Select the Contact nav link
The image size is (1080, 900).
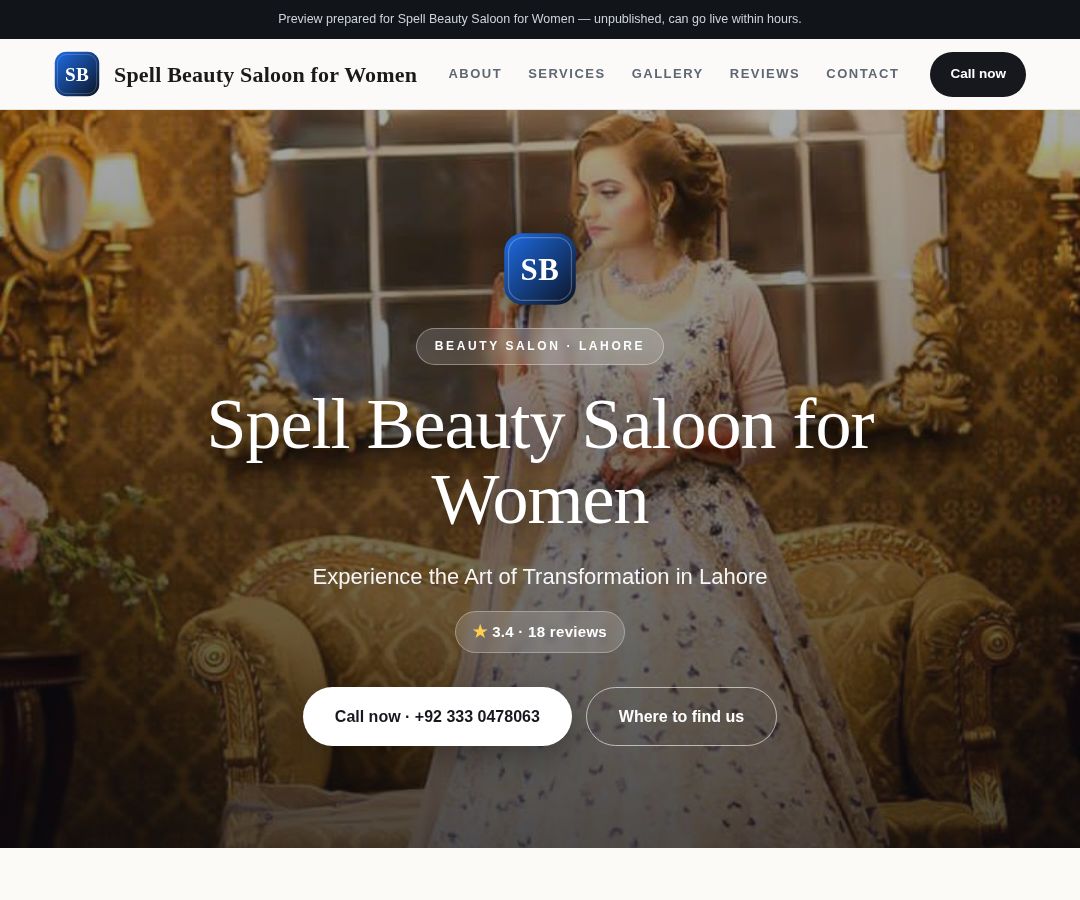coord(862,74)
